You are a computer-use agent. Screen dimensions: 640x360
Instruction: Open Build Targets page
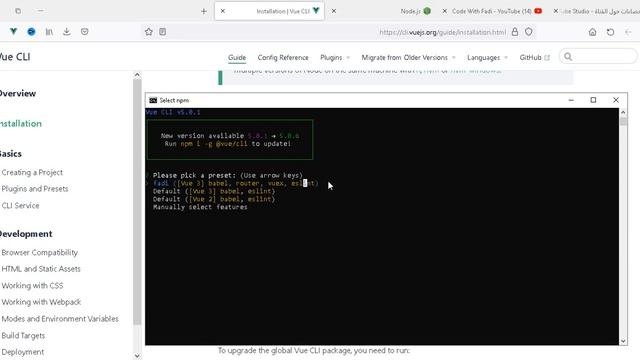[x=23, y=335]
